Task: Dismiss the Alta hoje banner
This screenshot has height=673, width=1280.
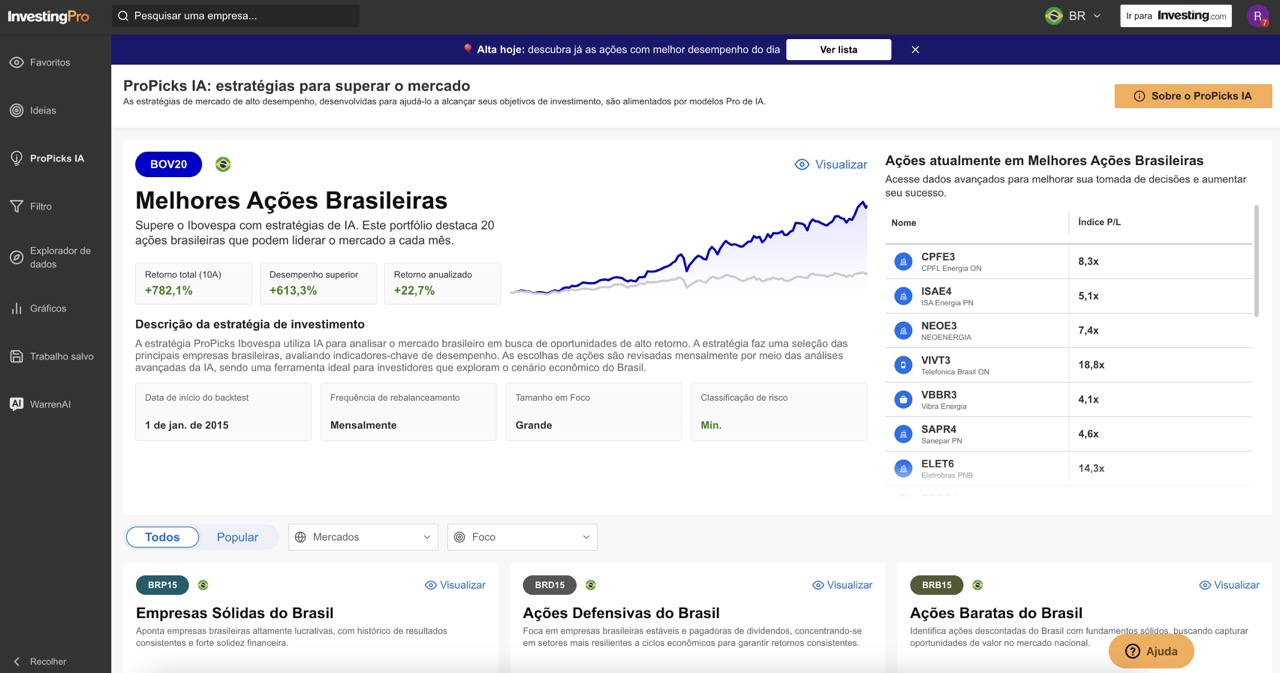Action: (x=915, y=50)
